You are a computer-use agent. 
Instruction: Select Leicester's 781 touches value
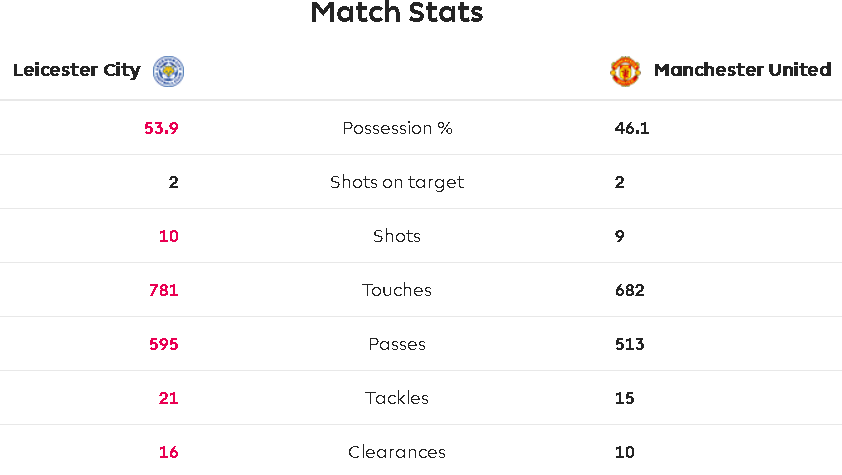(x=164, y=290)
